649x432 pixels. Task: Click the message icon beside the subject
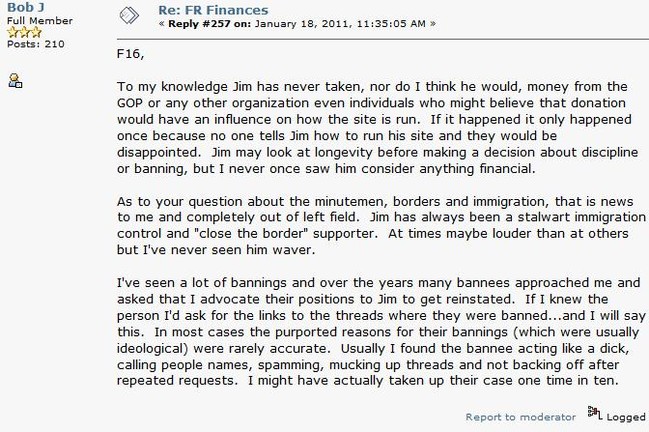tap(129, 16)
